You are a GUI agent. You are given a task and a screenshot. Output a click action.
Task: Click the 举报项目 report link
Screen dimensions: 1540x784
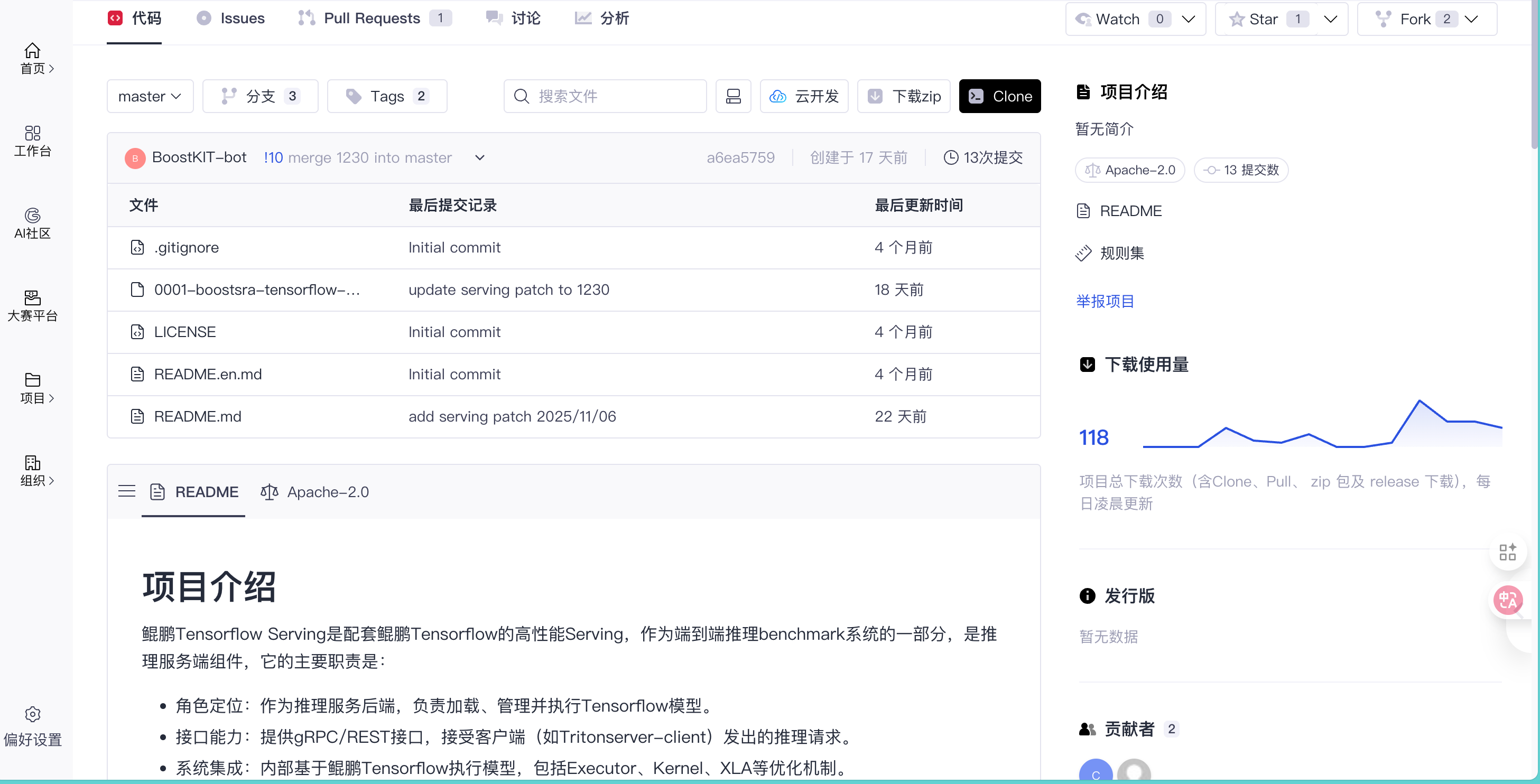point(1105,301)
